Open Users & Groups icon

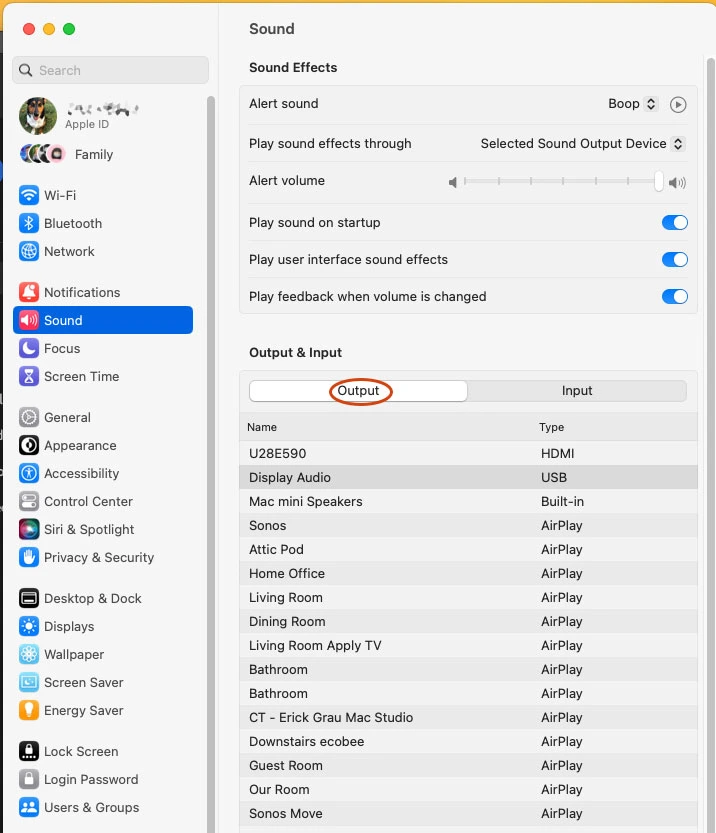click(x=29, y=808)
